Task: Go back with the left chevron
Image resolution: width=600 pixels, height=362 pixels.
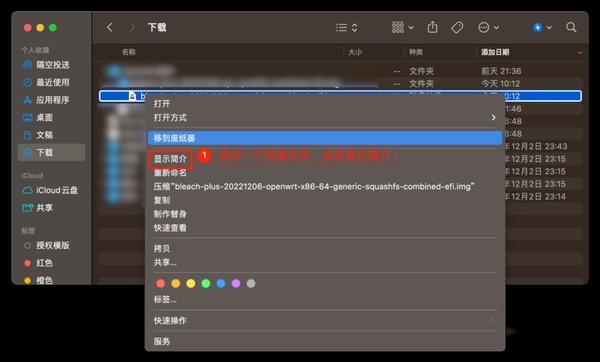Action: pyautogui.click(x=110, y=28)
